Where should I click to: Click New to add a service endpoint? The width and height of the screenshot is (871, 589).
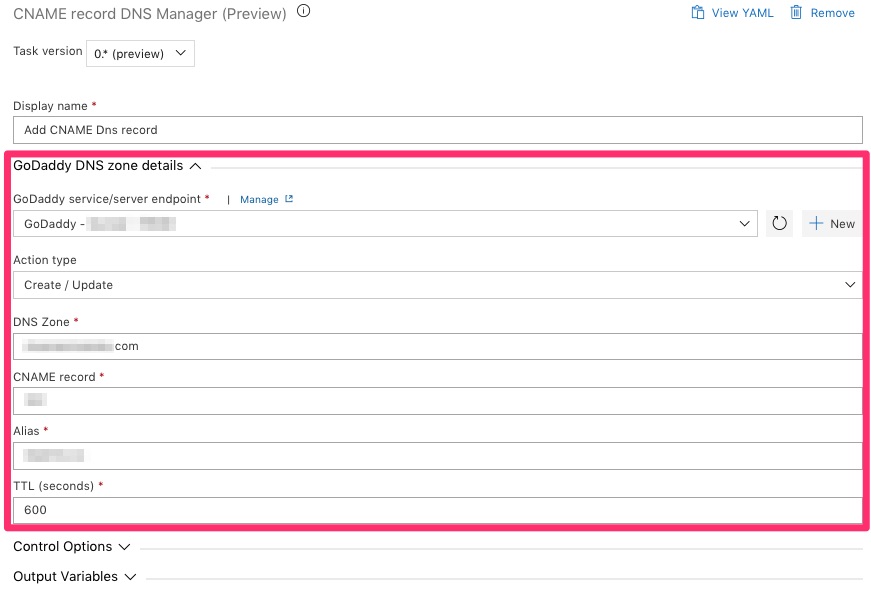click(832, 223)
